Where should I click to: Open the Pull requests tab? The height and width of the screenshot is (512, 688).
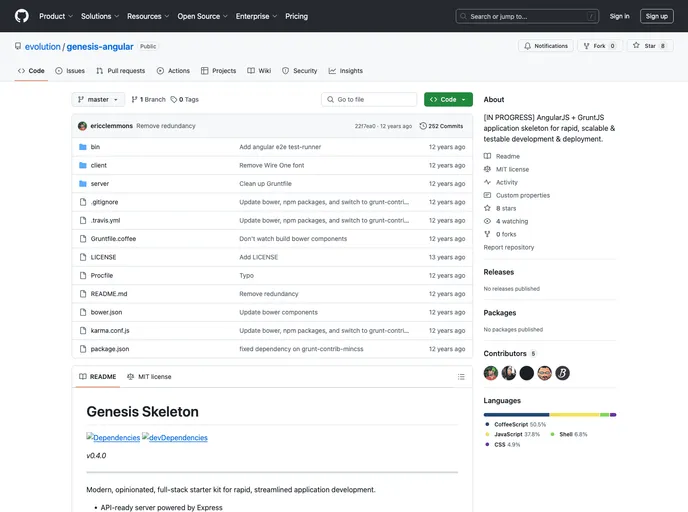121,71
